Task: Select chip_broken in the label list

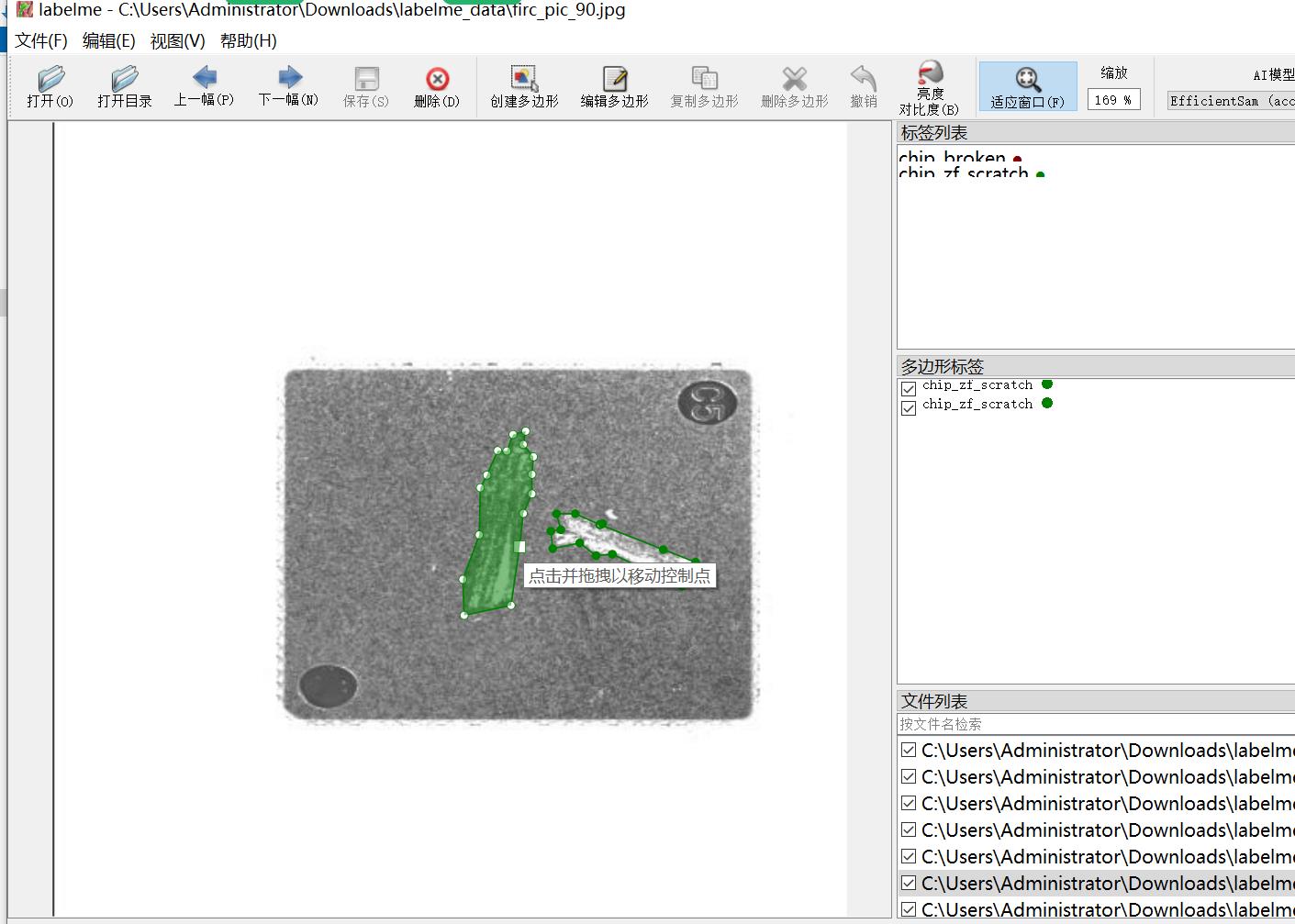Action: click(952, 157)
